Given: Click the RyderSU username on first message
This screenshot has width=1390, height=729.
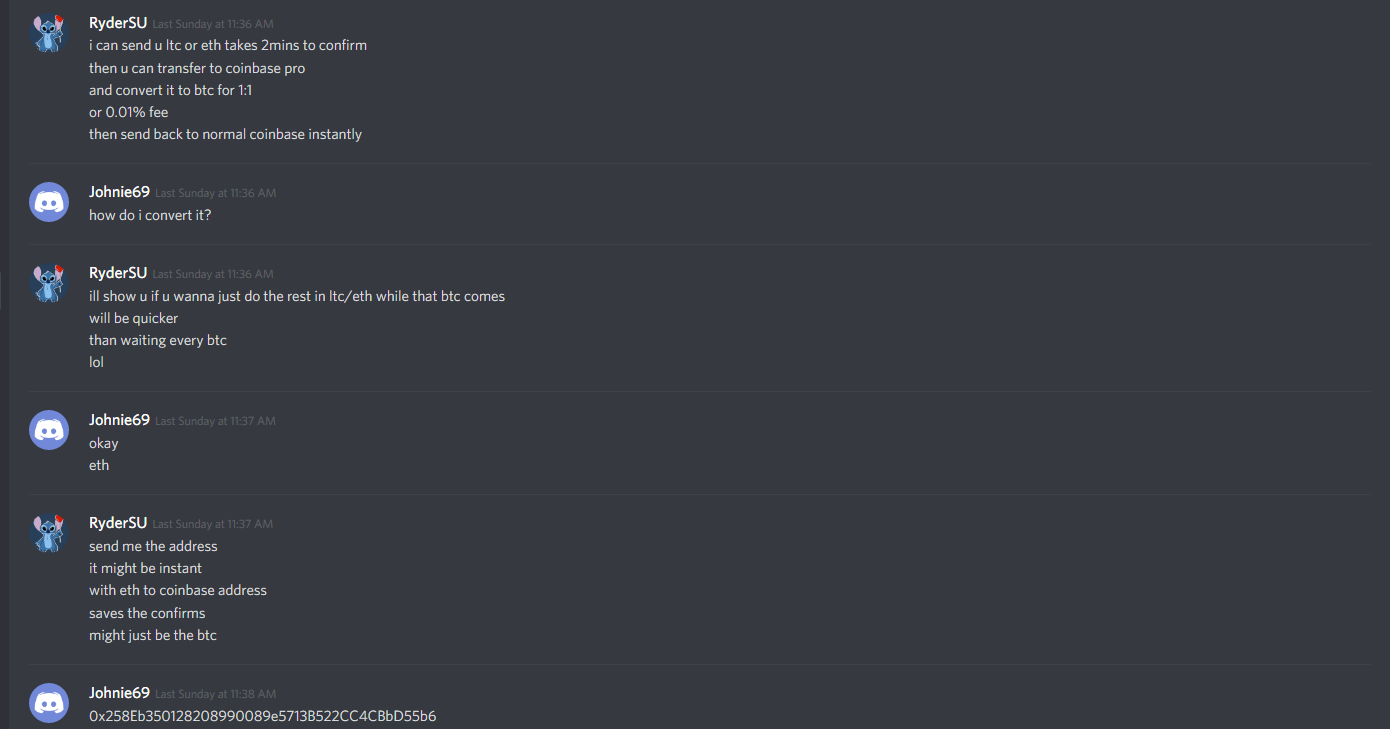Looking at the screenshot, I should click(x=118, y=23).
